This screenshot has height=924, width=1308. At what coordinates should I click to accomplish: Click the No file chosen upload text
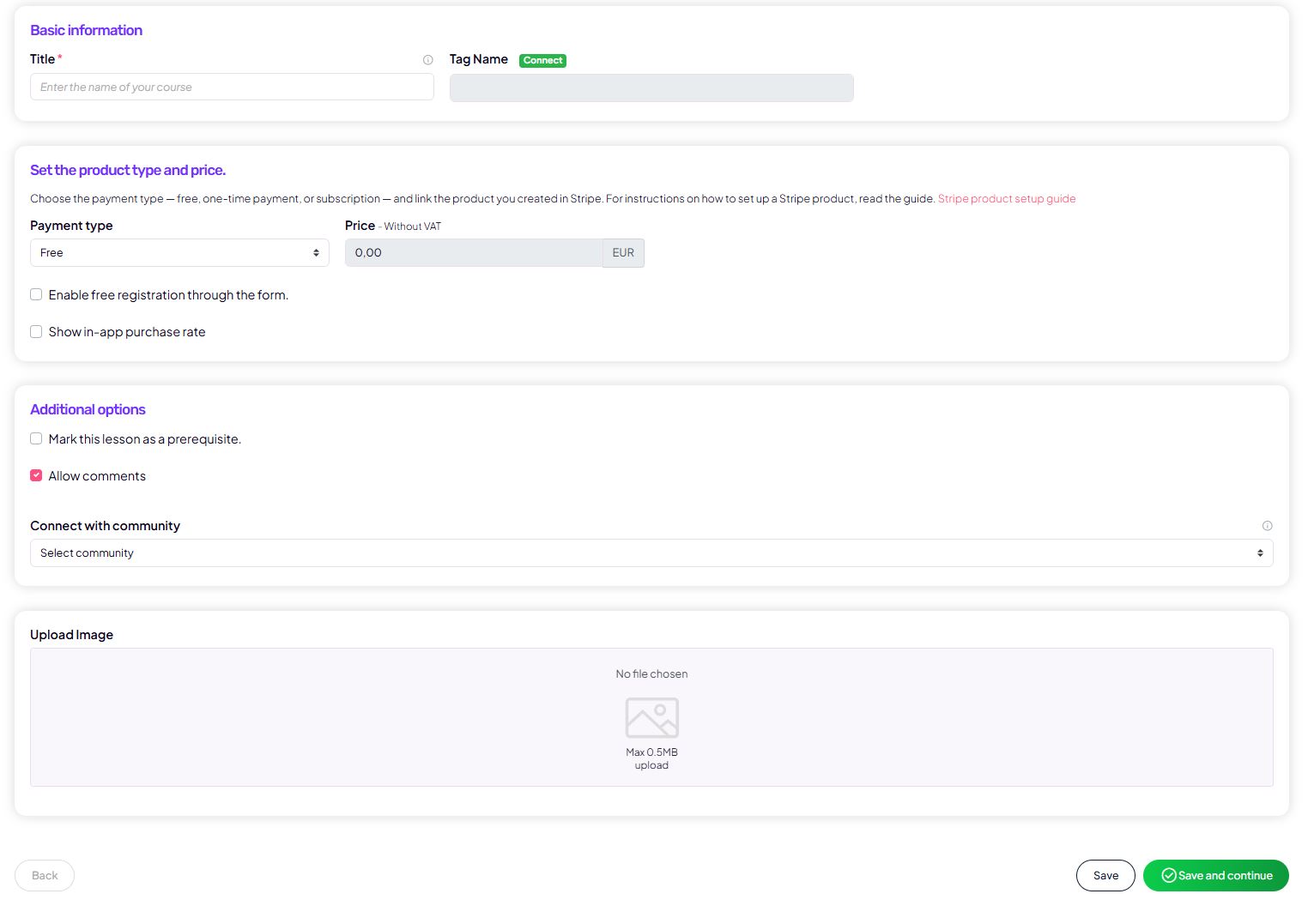point(651,674)
